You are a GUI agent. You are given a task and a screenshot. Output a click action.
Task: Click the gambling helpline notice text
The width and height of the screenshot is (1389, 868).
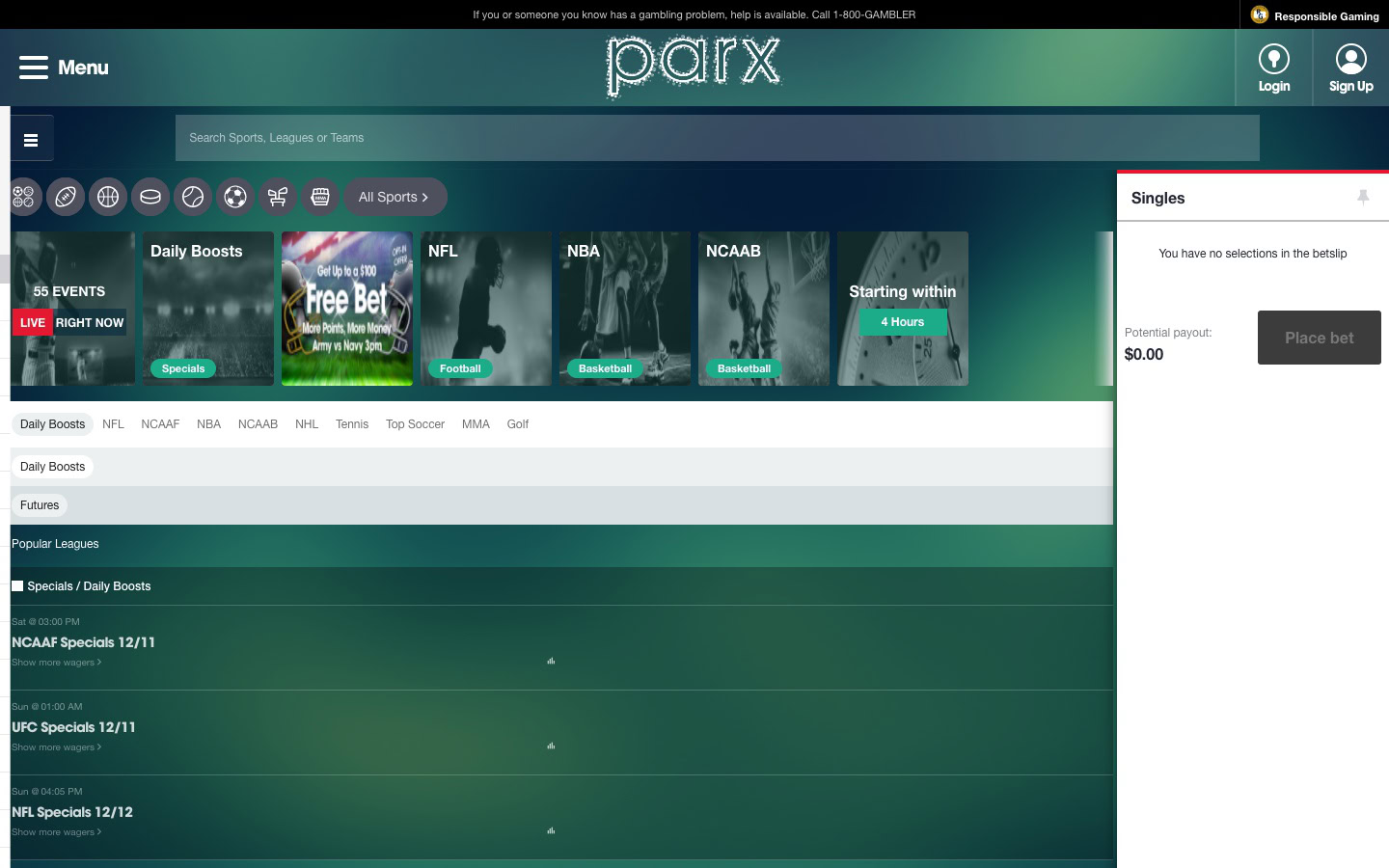coord(694,14)
